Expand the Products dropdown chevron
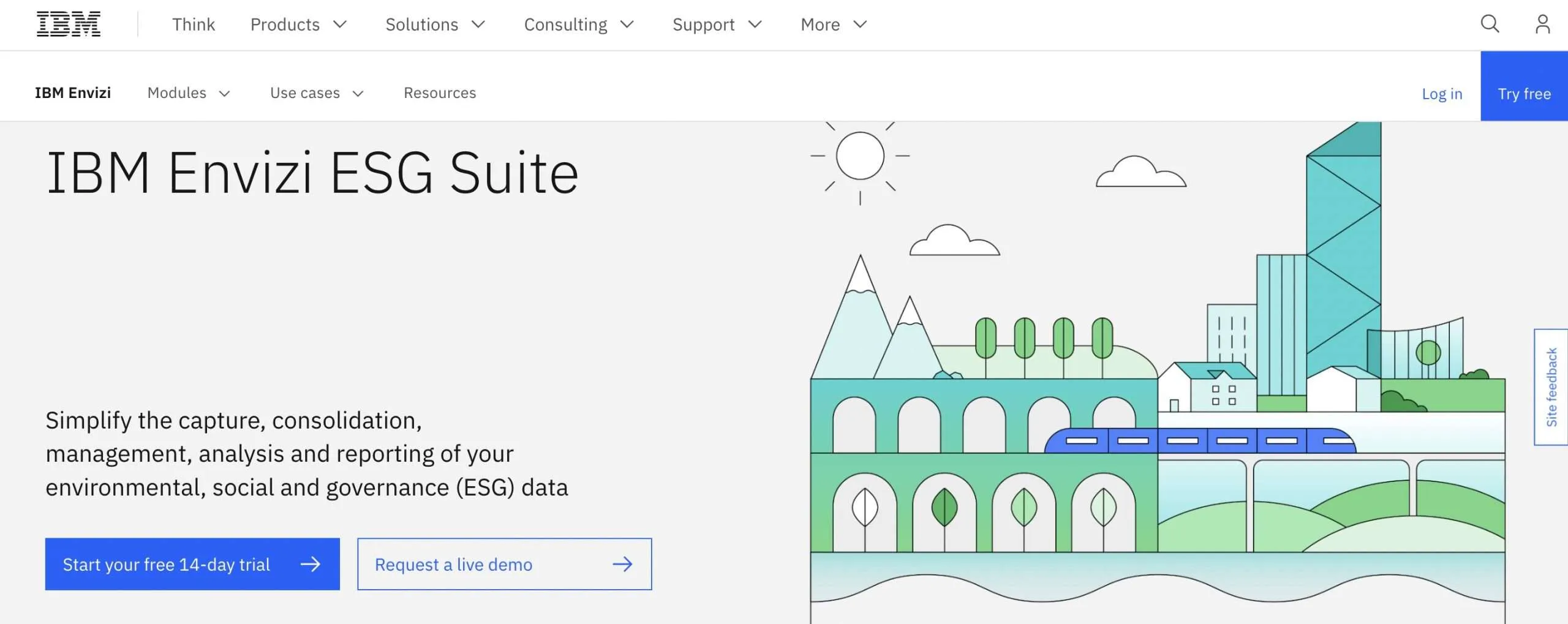Screen dimensions: 1568x624 [340, 24]
